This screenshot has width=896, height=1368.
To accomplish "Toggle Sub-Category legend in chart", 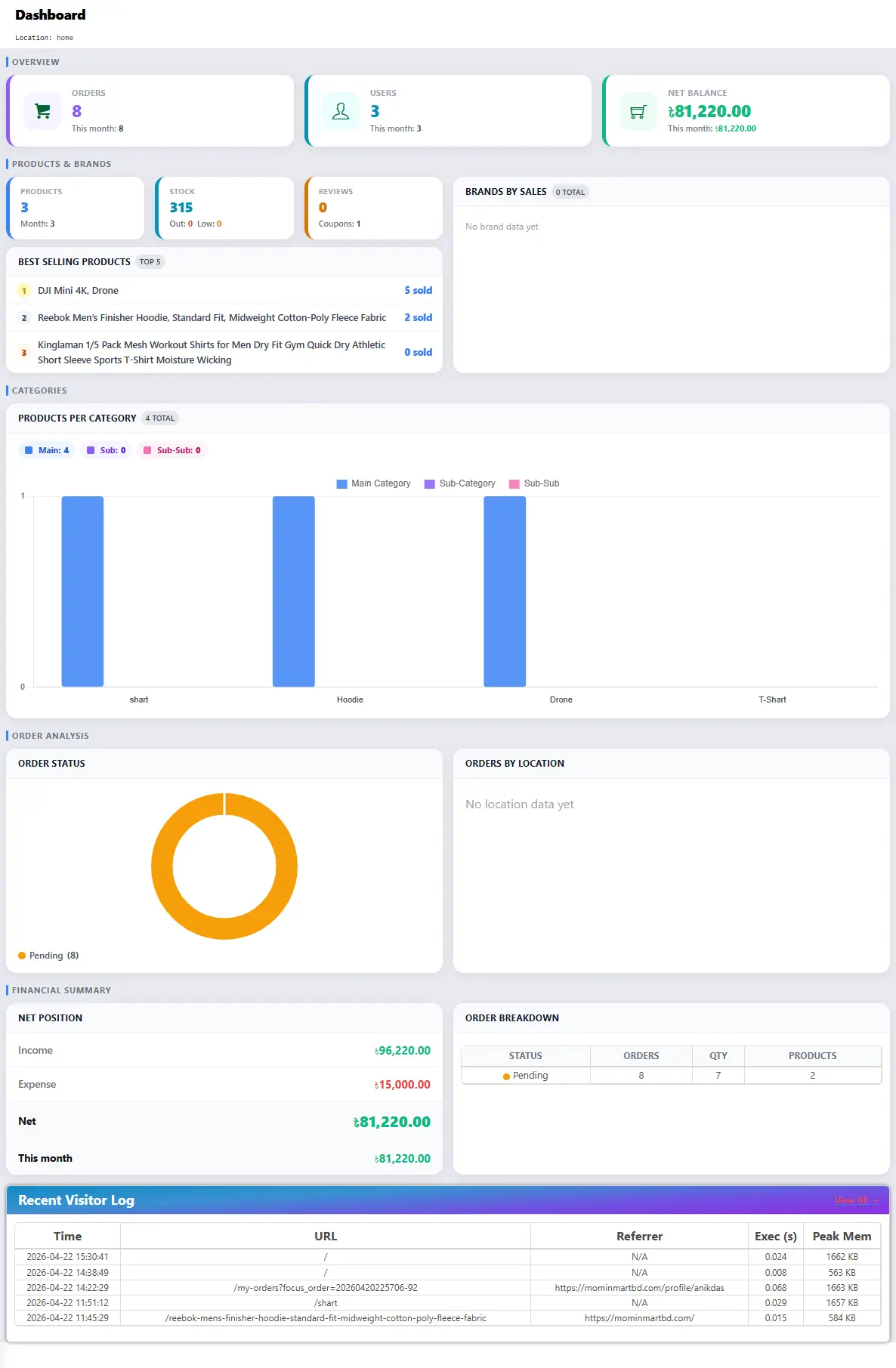I will (x=459, y=483).
